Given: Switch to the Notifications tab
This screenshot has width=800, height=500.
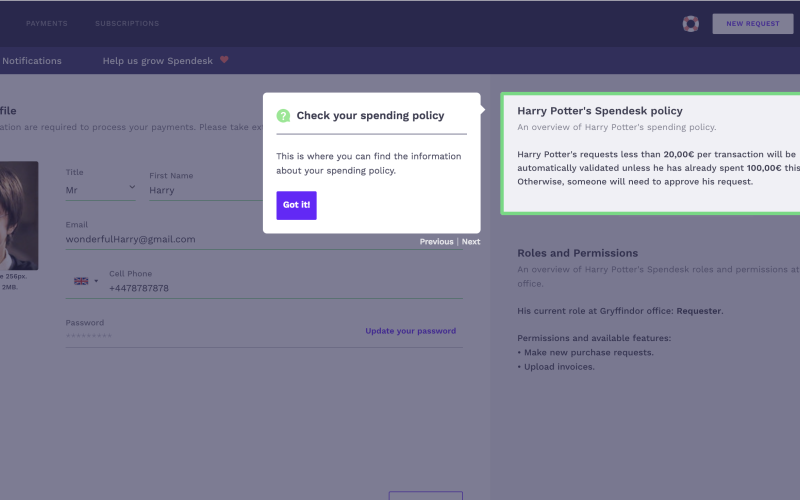Looking at the screenshot, I should pos(31,61).
